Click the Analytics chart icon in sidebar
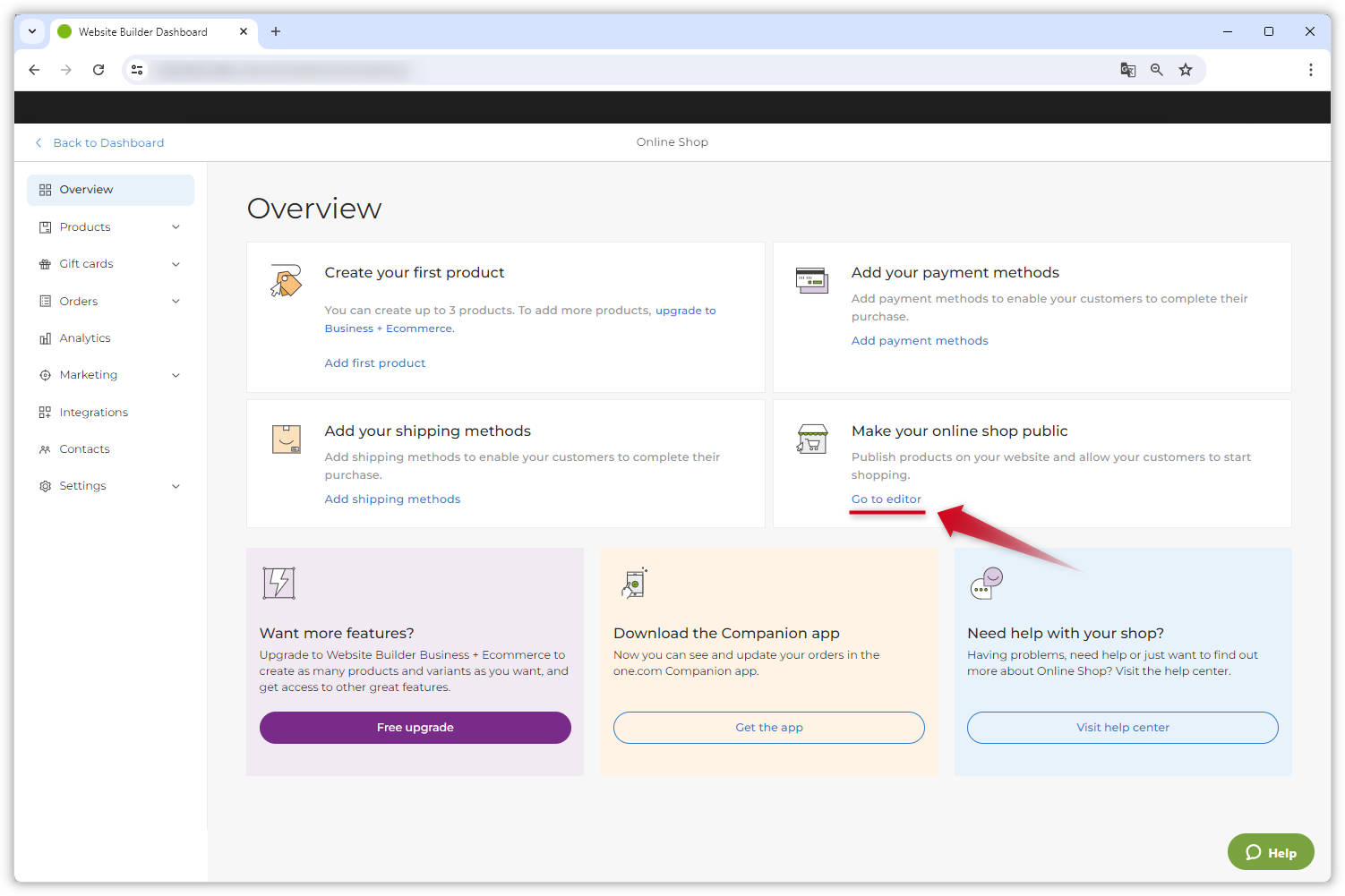 coord(45,338)
